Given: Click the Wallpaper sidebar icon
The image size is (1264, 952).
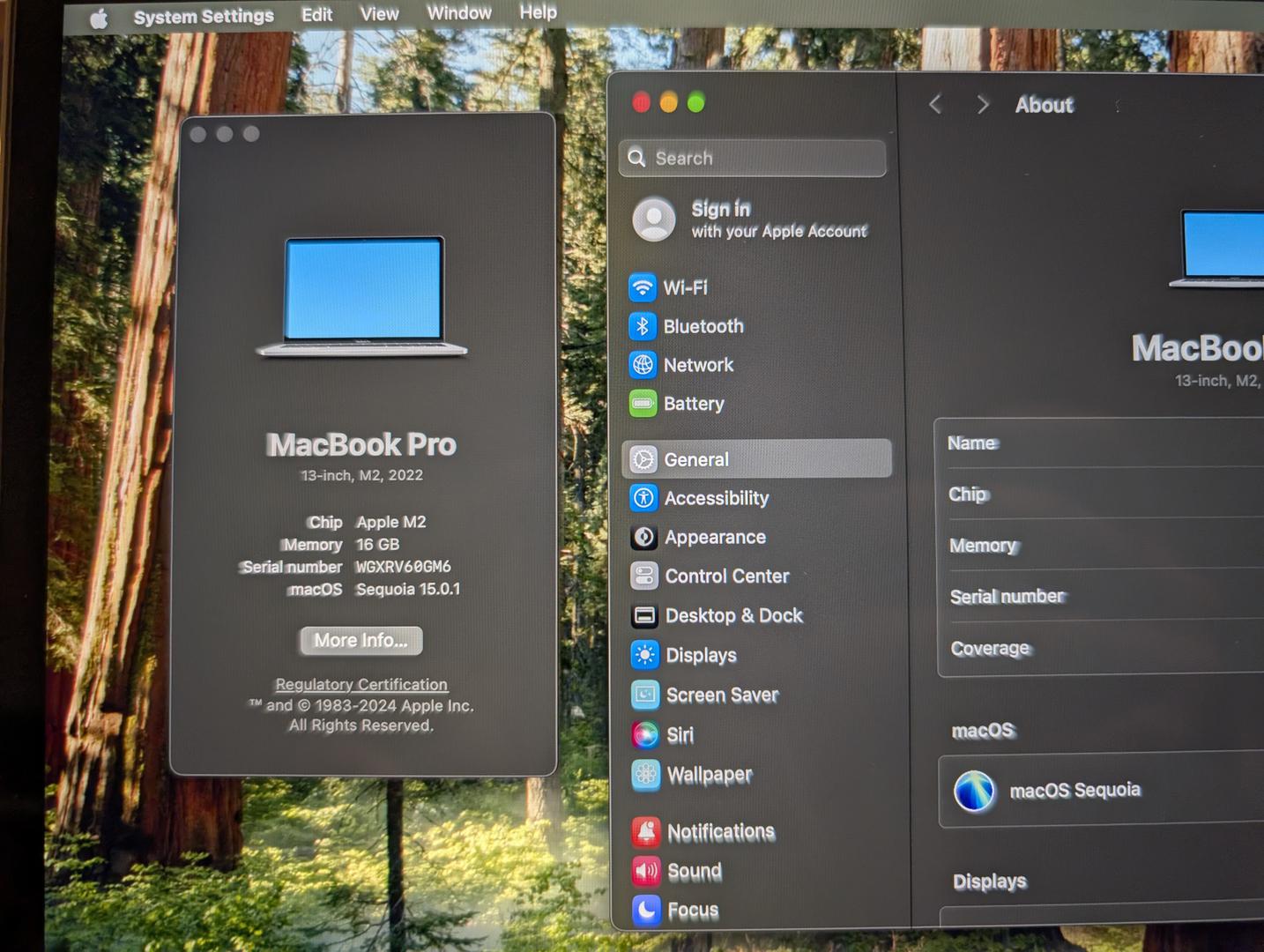Looking at the screenshot, I should (x=646, y=775).
